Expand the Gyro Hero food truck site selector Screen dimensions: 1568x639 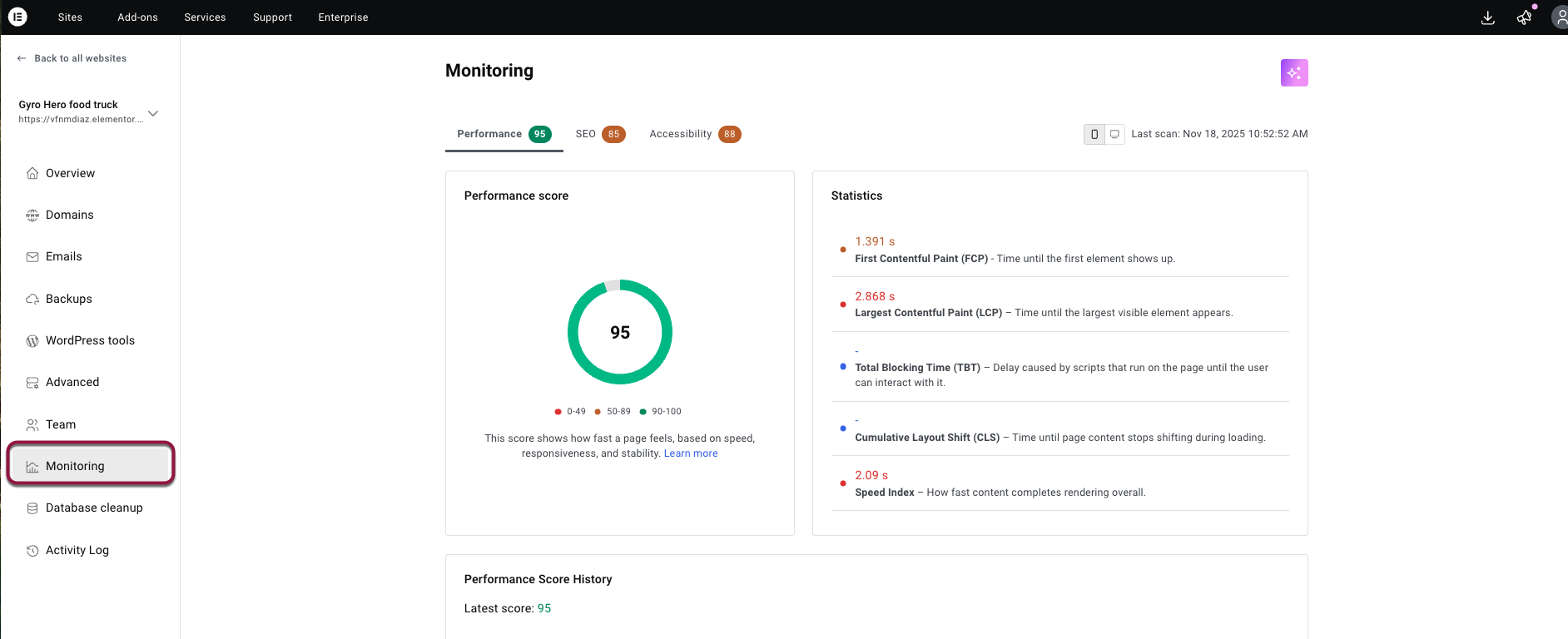[153, 113]
